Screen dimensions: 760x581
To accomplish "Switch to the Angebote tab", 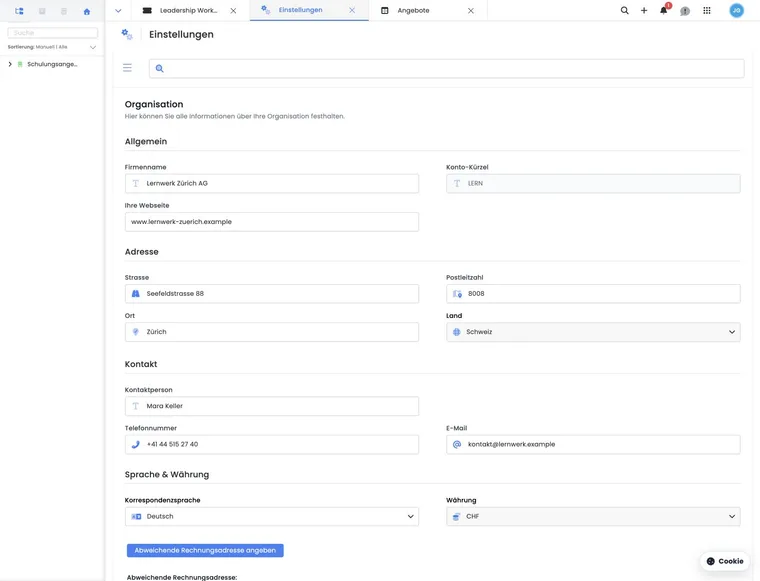I will point(413,11).
